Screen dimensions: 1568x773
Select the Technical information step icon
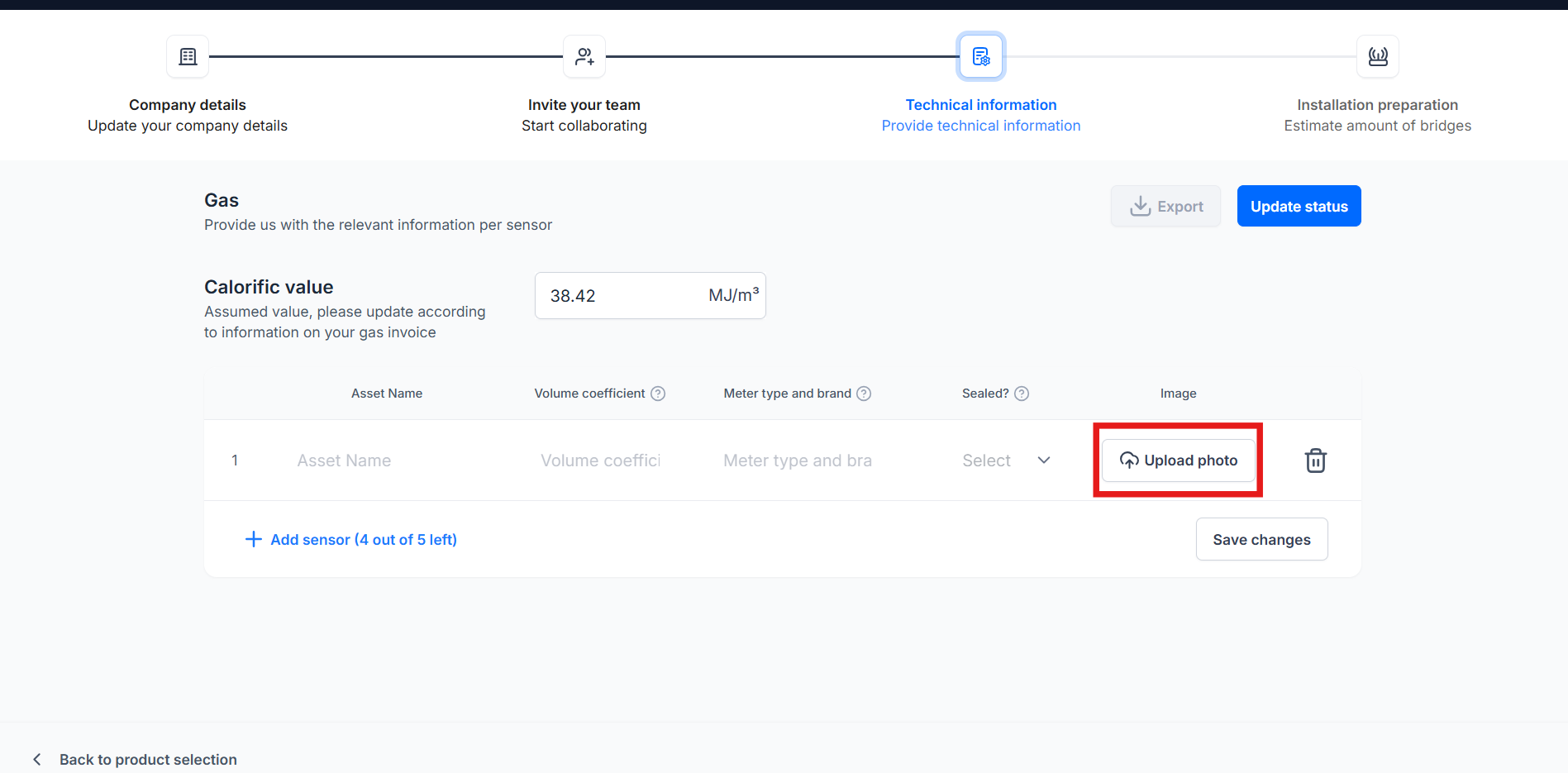point(981,56)
